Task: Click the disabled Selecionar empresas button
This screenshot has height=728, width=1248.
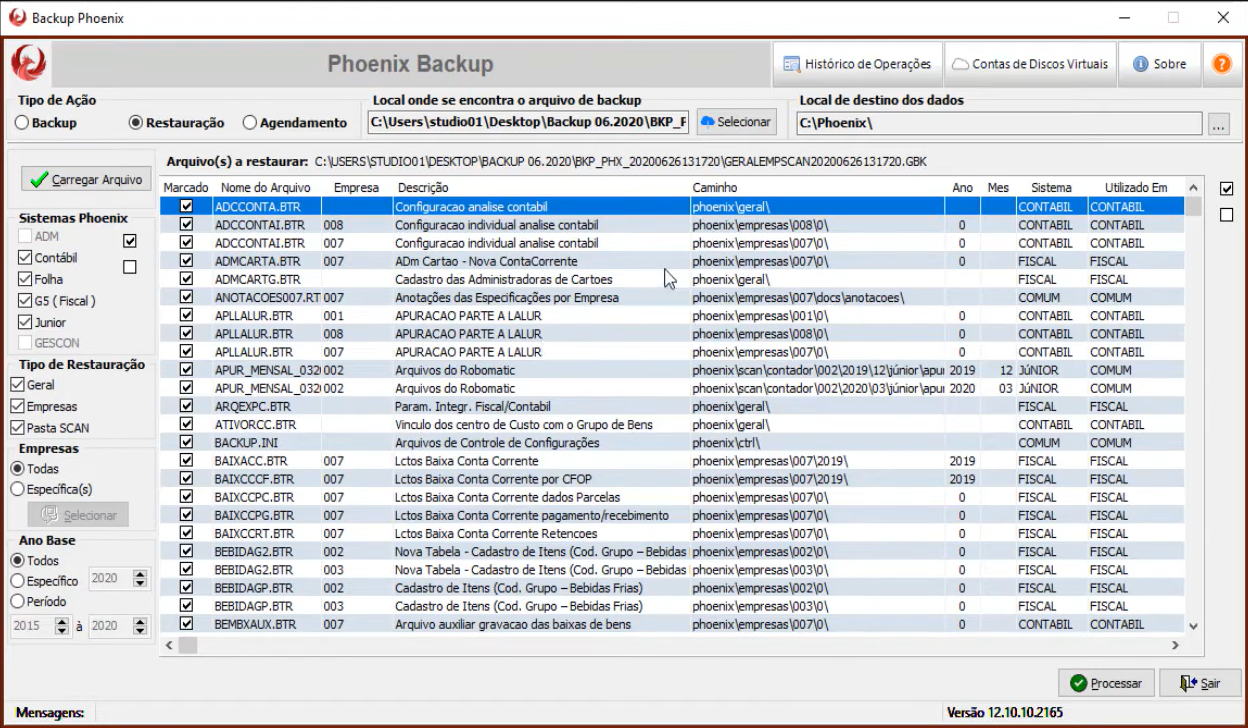Action: 78,515
